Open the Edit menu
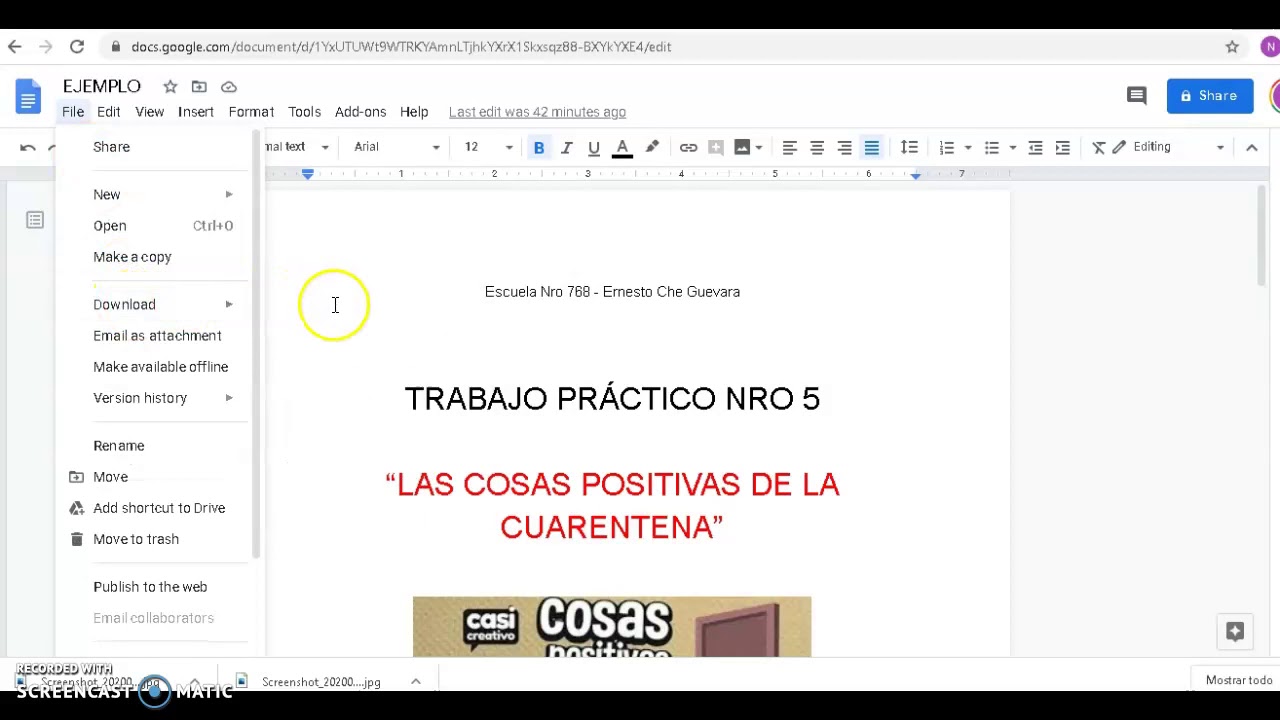The height and width of the screenshot is (720, 1280). coord(108,112)
